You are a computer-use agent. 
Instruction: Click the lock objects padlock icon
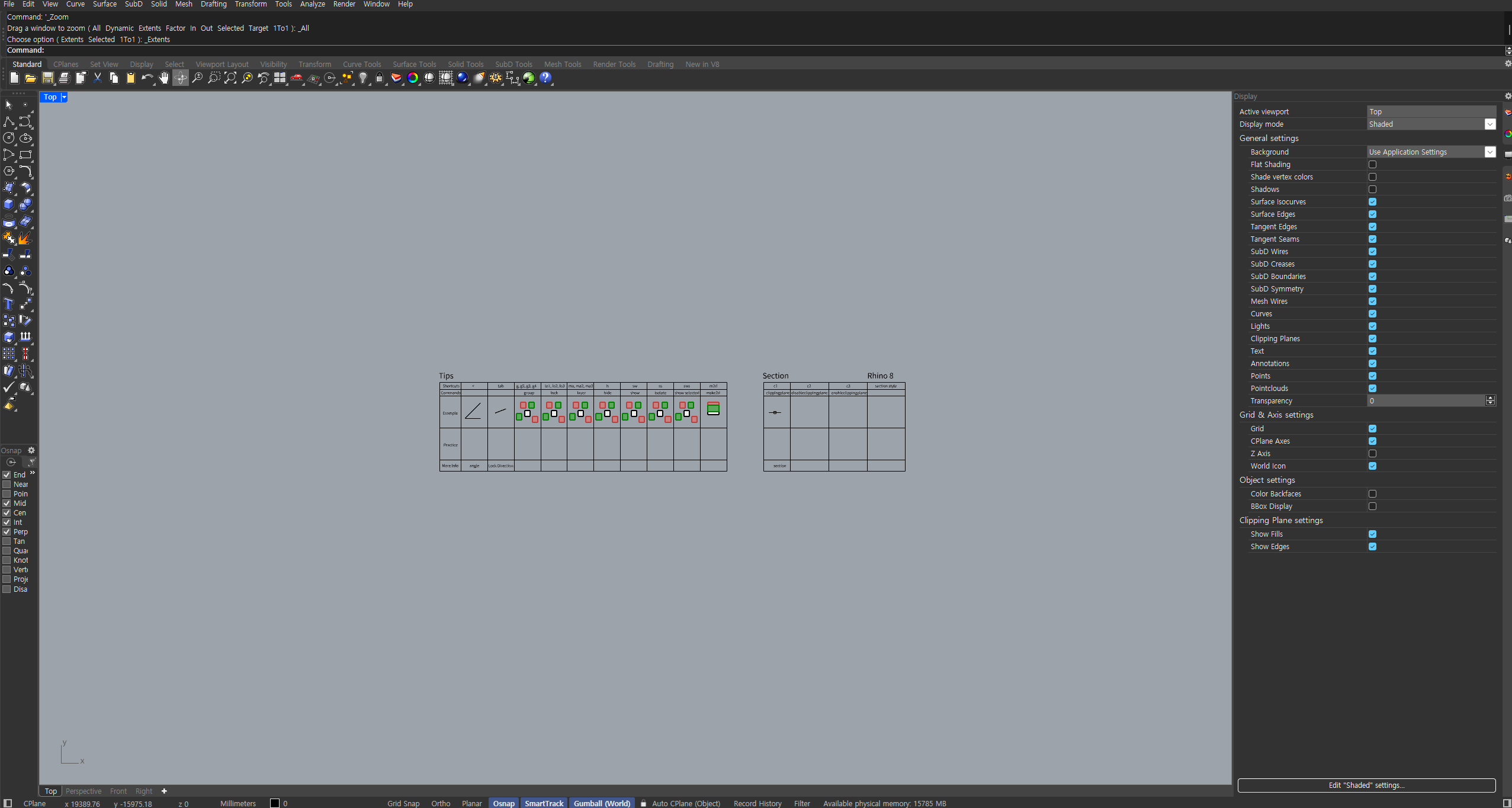pyautogui.click(x=380, y=78)
